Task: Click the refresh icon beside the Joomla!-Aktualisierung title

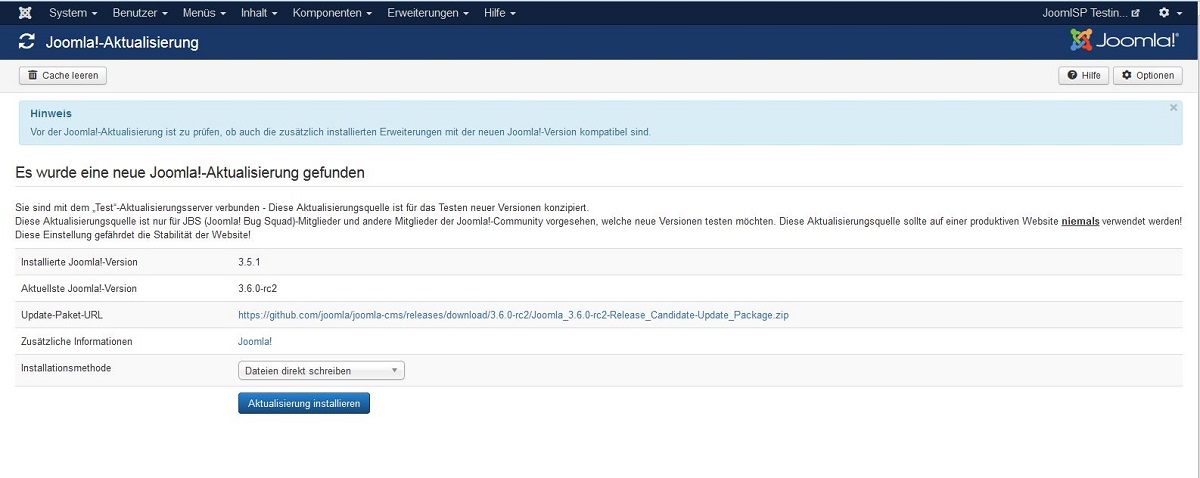Action: (27, 43)
